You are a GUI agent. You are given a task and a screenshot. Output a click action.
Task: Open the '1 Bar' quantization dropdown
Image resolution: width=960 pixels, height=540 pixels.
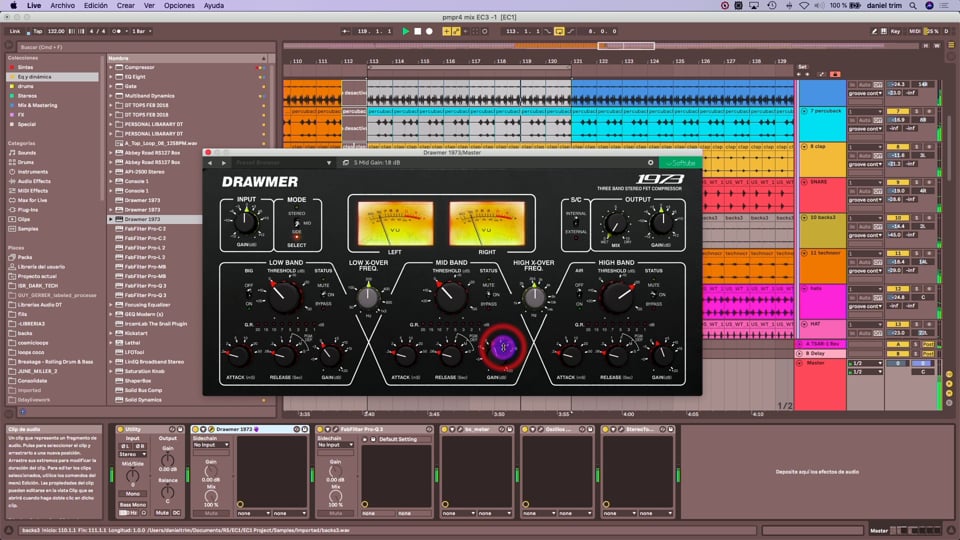[141, 31]
